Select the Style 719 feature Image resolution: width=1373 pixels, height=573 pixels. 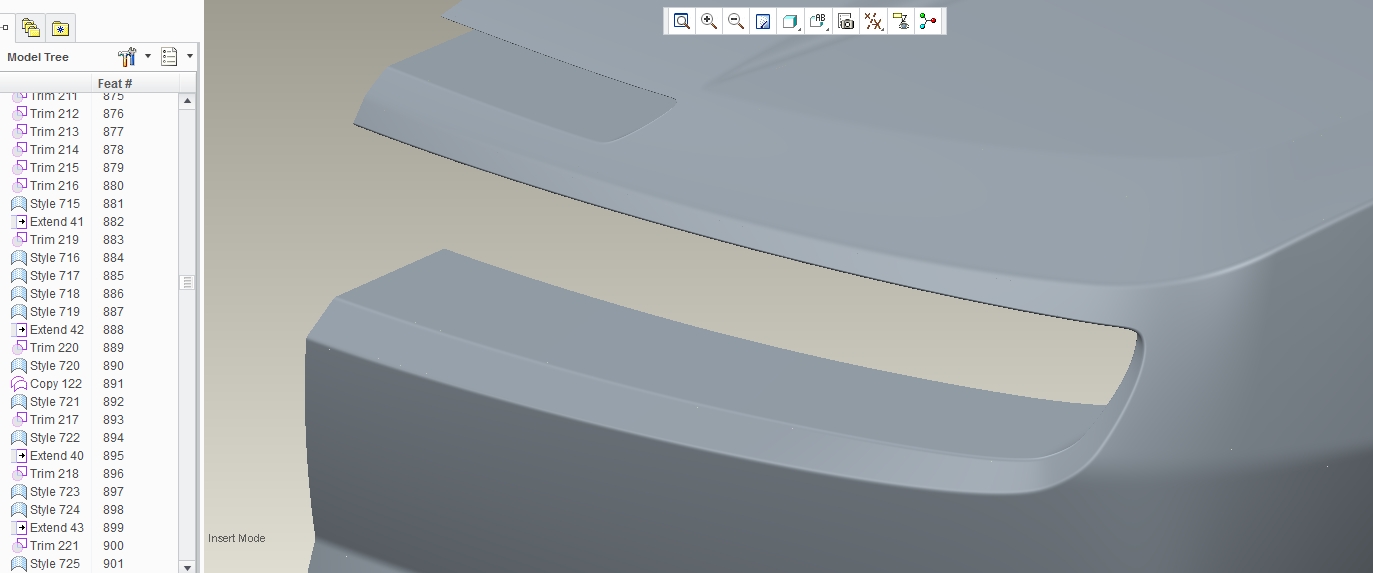click(x=45, y=312)
